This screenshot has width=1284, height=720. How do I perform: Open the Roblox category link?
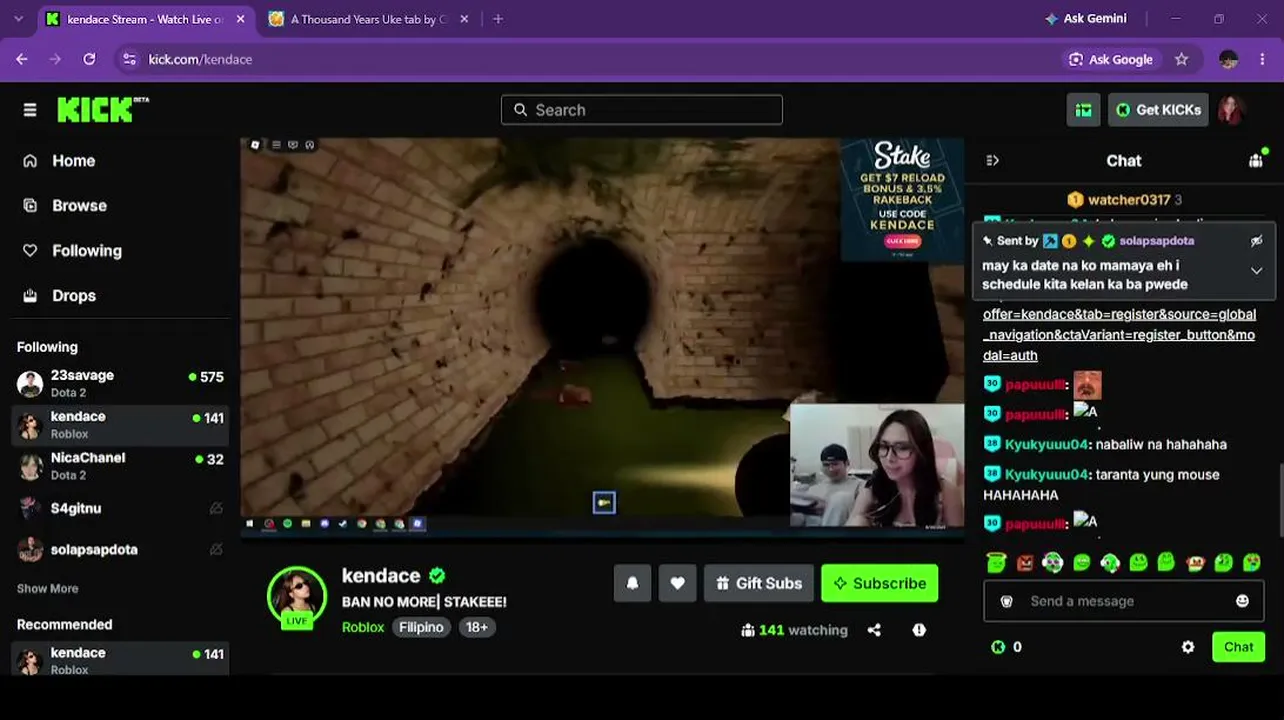pyautogui.click(x=363, y=627)
